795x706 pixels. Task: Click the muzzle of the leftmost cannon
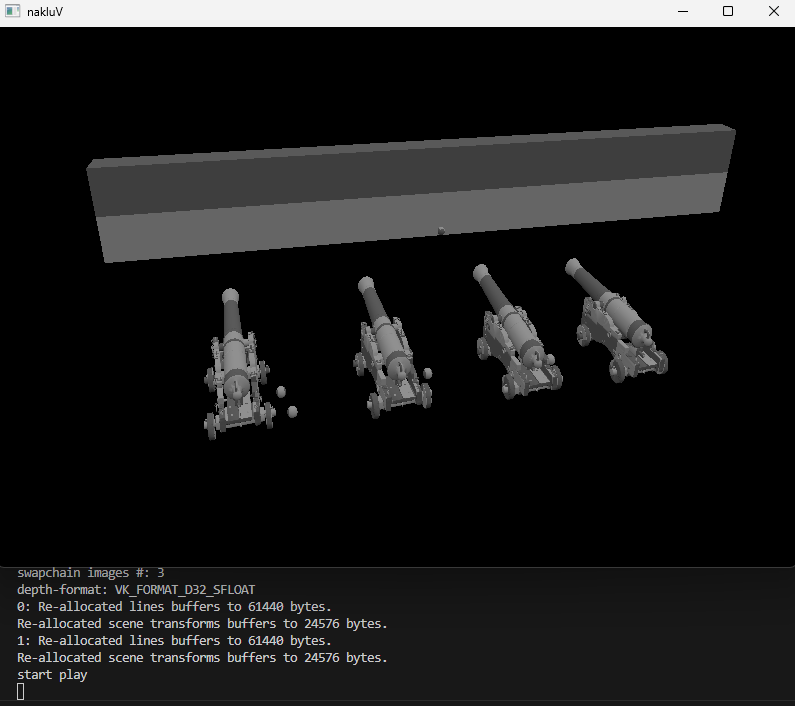(x=231, y=297)
